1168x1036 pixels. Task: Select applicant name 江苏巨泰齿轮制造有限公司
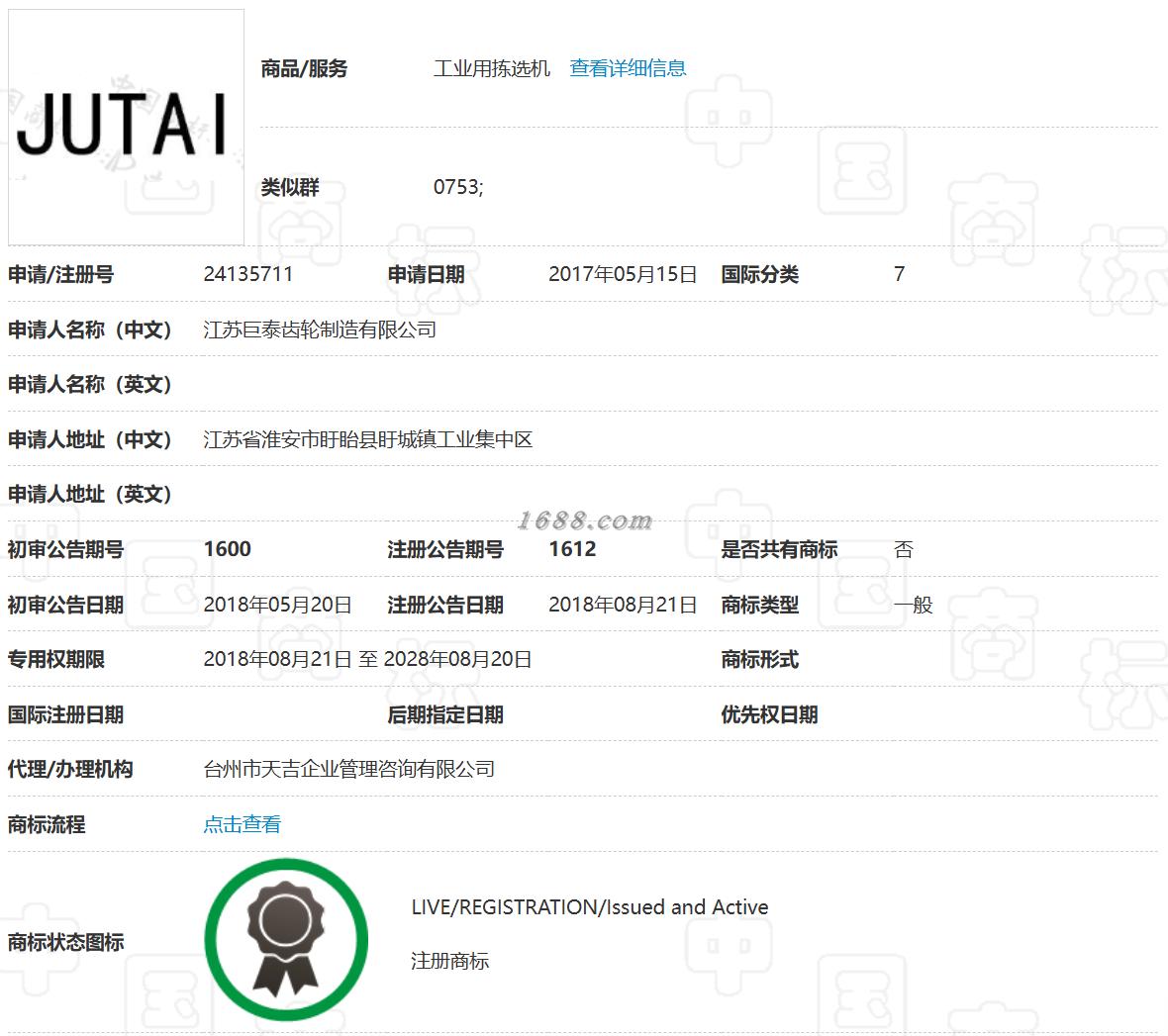[320, 330]
